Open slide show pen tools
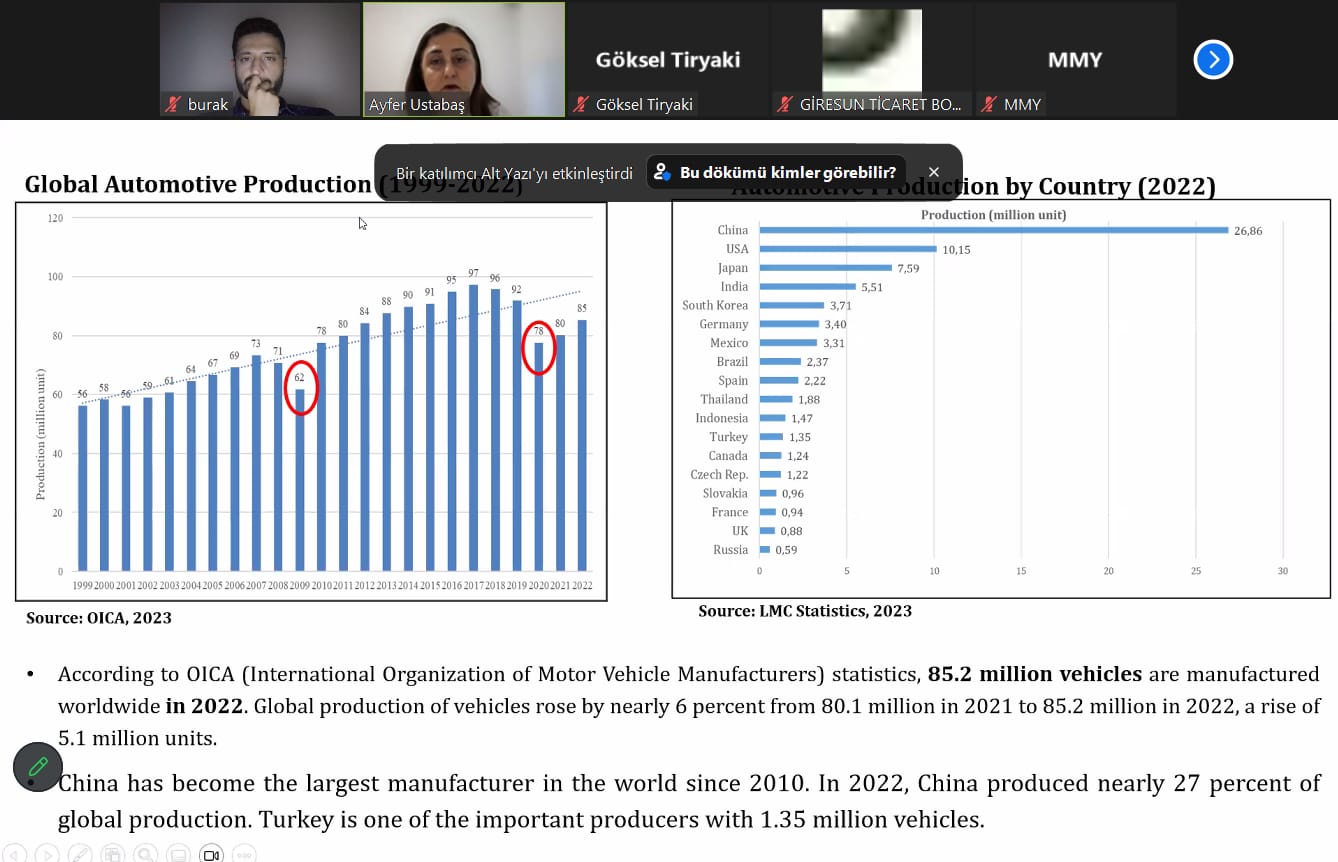1338x862 pixels. coord(80,854)
